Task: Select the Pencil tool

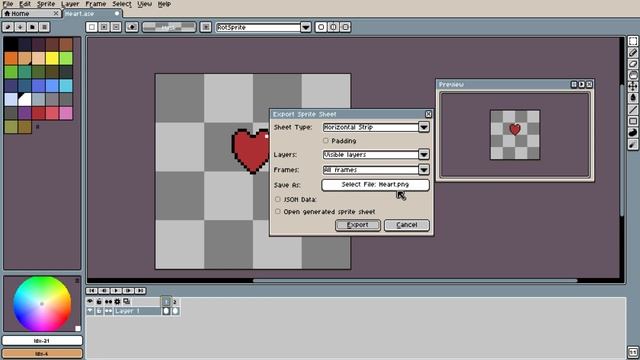Action: click(633, 53)
